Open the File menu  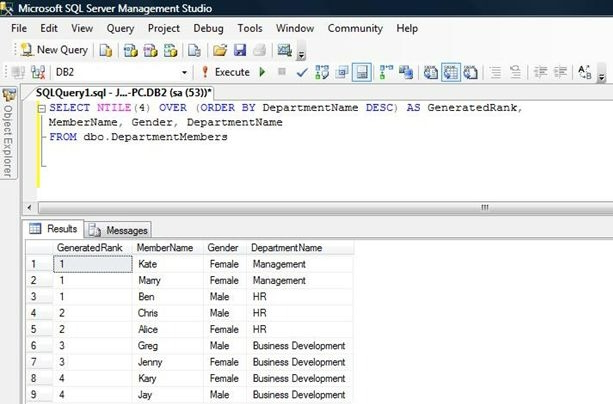[x=19, y=28]
